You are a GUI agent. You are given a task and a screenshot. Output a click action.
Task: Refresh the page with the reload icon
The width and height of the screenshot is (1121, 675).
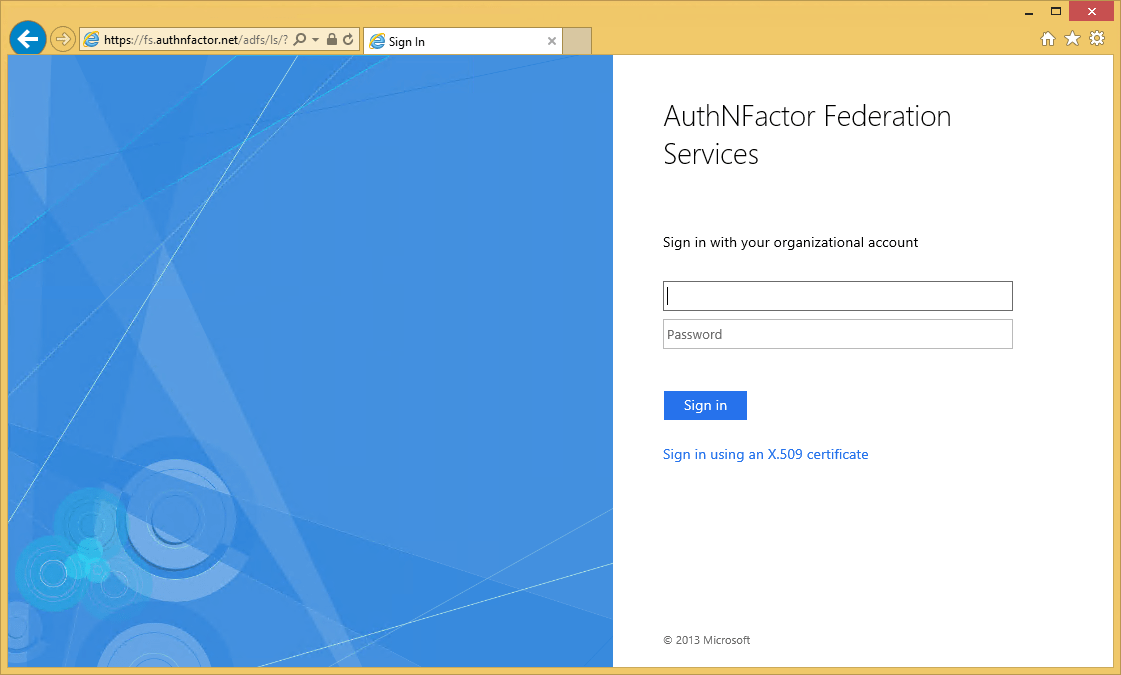click(x=348, y=39)
